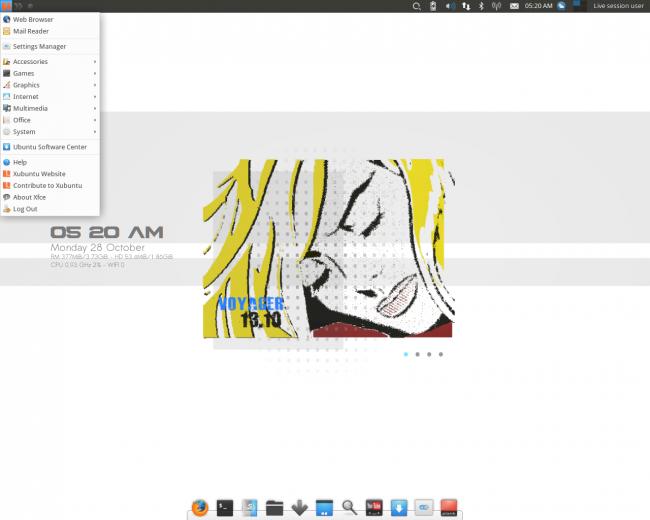Expand the Graphics submenu
The height and width of the screenshot is (520, 650).
(50, 85)
